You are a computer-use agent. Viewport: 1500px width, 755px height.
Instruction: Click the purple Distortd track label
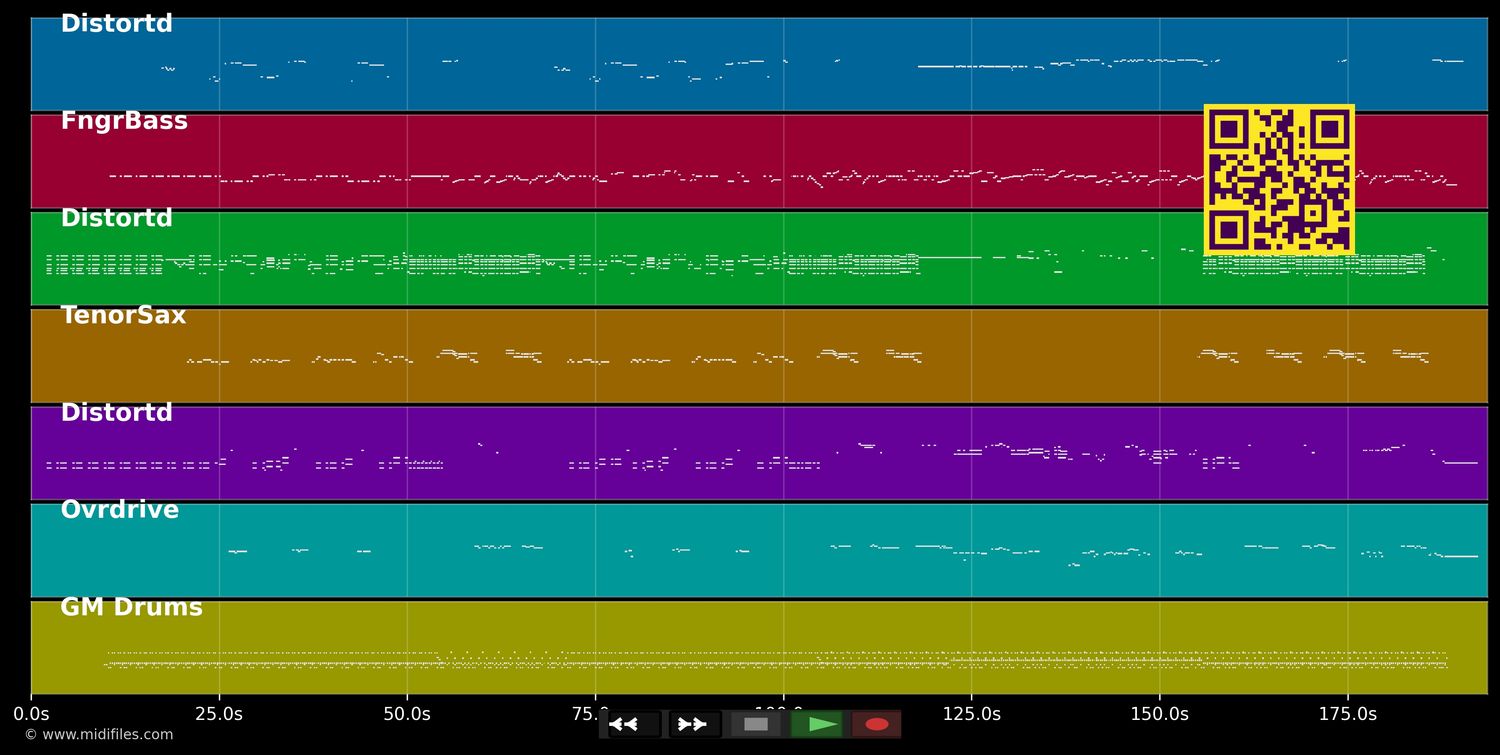point(116,414)
